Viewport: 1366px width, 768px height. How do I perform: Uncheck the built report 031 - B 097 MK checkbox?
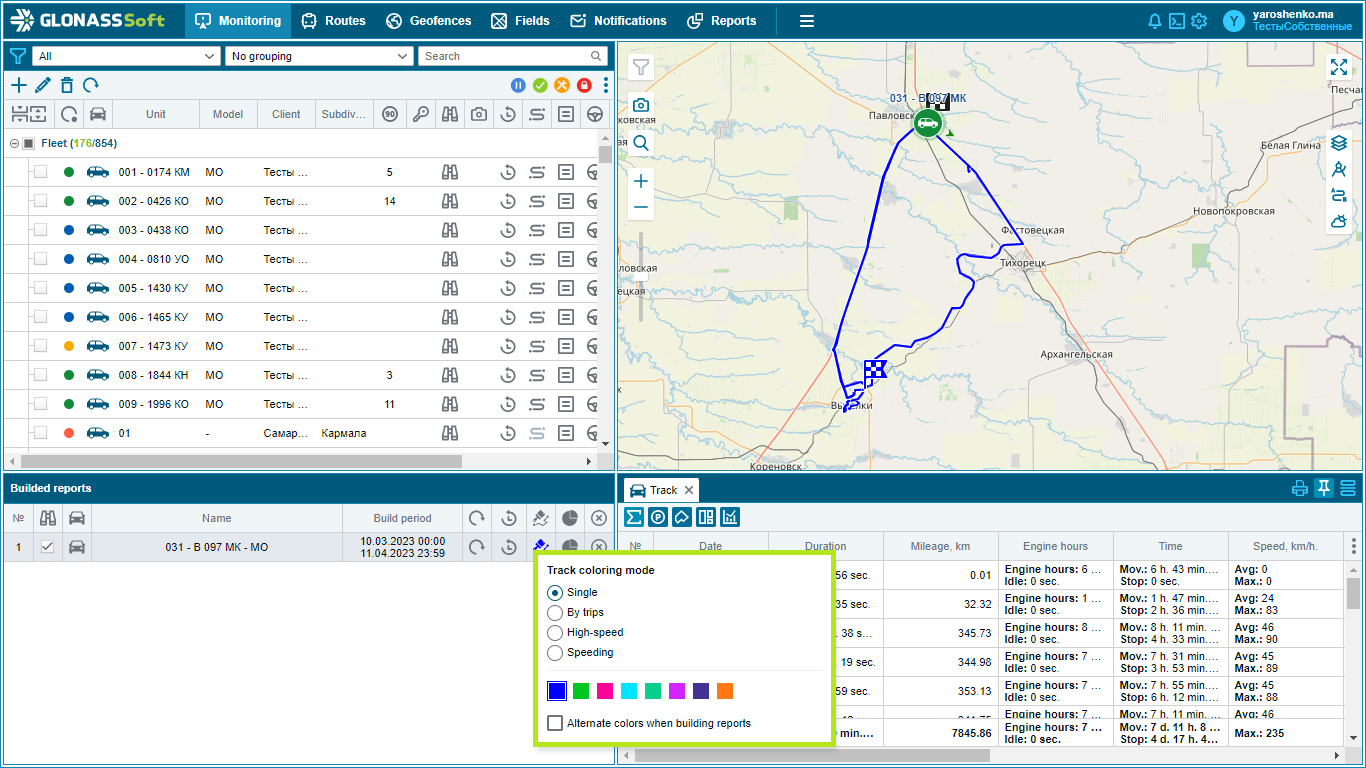(47, 547)
